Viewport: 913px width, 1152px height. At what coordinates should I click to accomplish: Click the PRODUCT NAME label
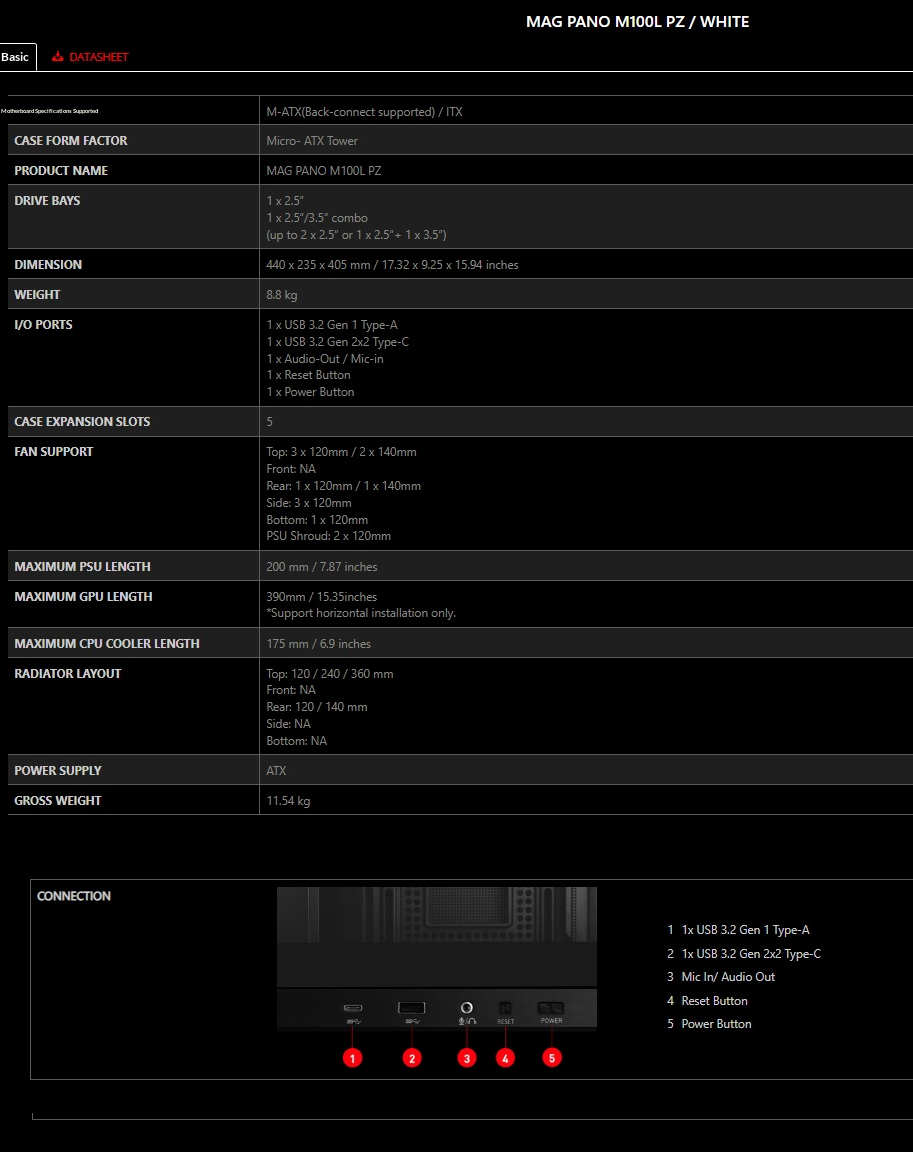point(61,170)
